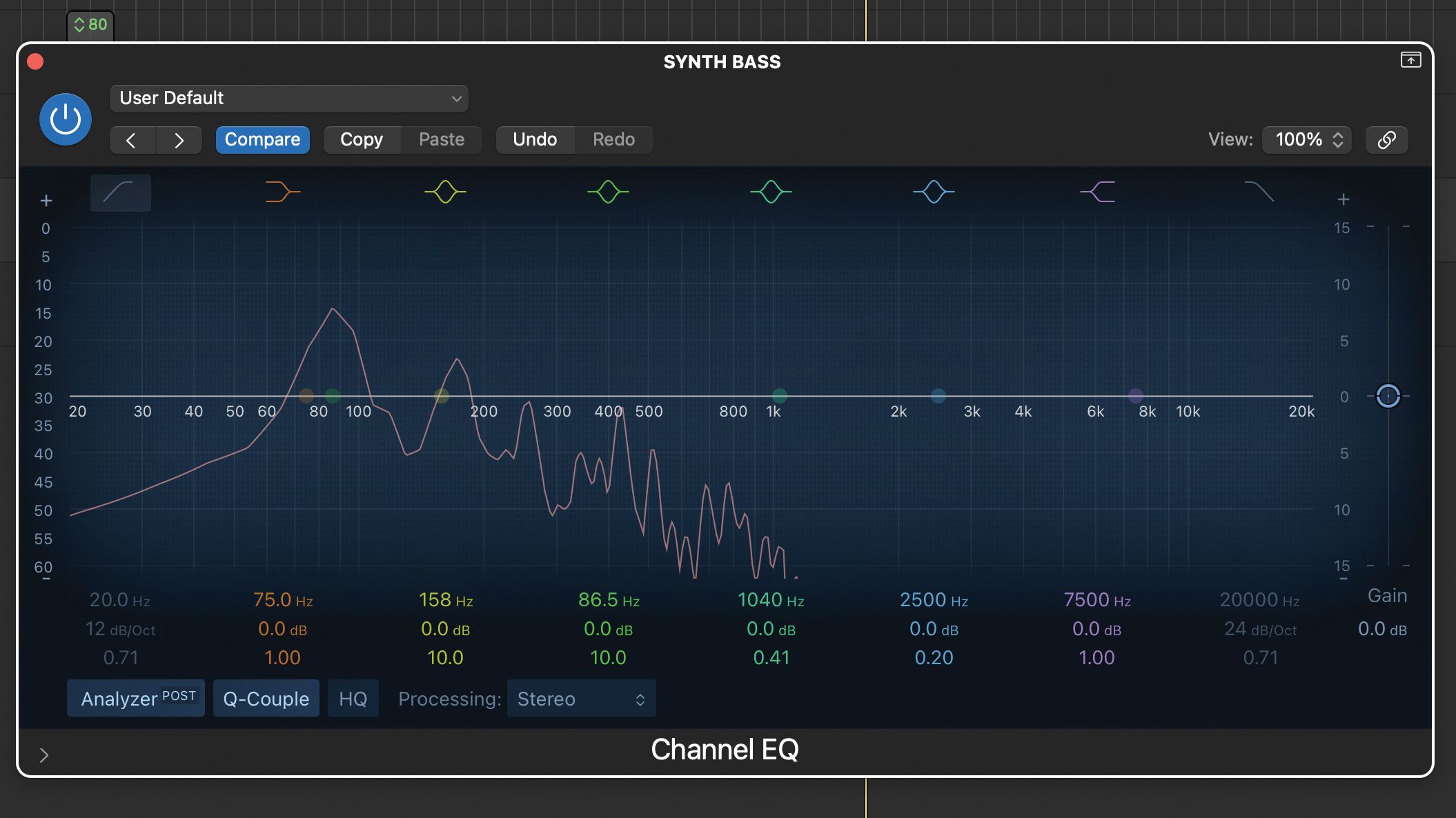Toggle Q-Couple mode

click(x=266, y=698)
